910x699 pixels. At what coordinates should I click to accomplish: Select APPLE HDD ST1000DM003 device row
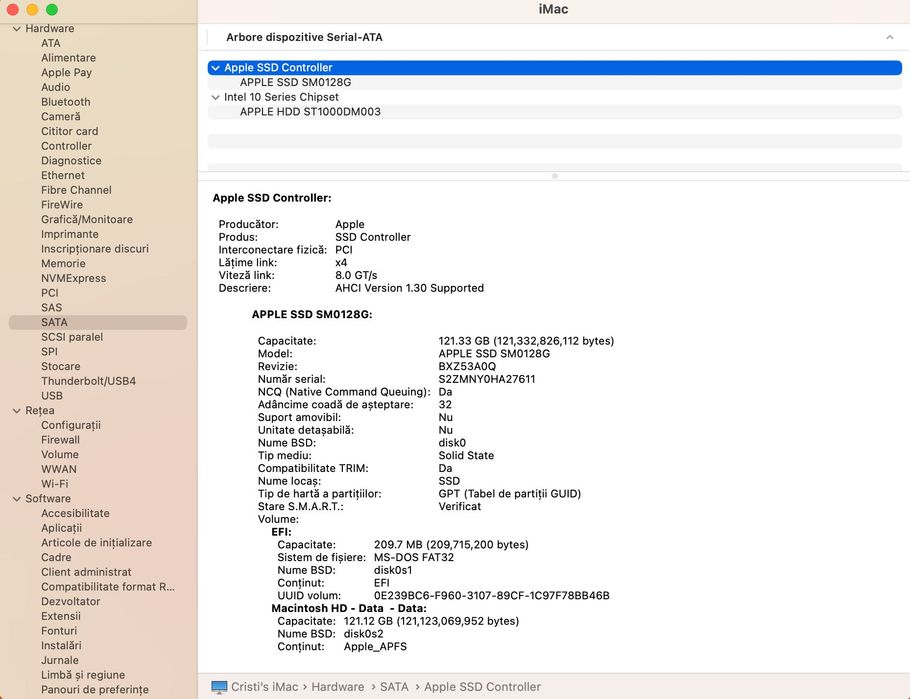click(554, 112)
